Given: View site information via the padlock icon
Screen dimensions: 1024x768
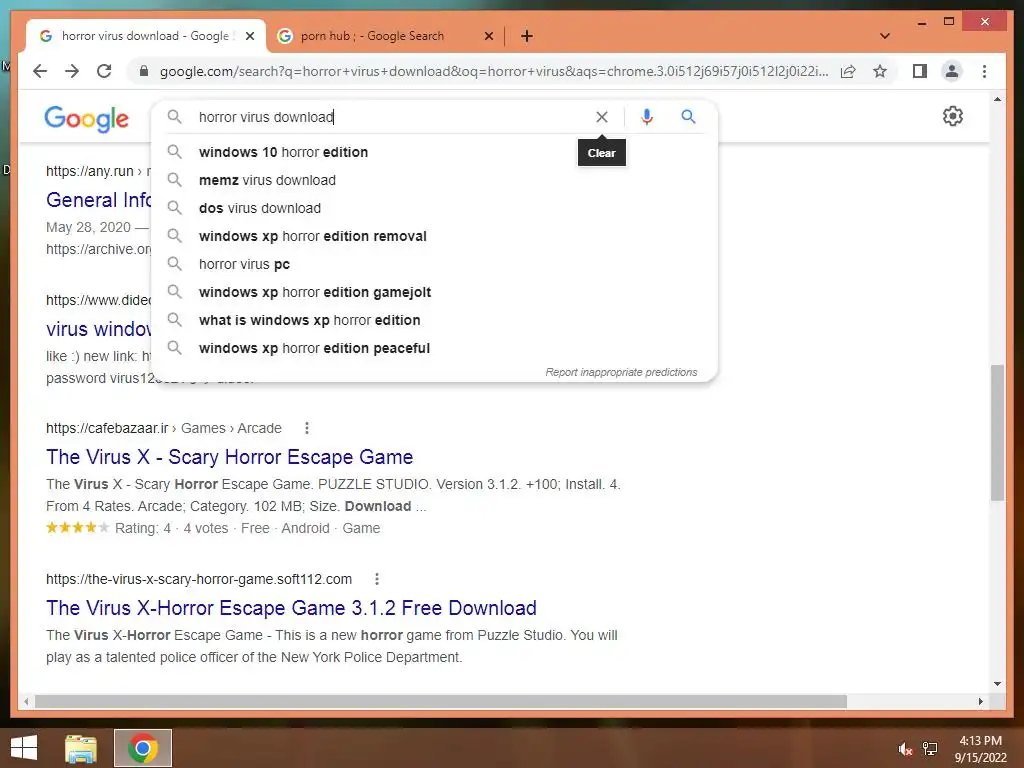Looking at the screenshot, I should (x=144, y=71).
